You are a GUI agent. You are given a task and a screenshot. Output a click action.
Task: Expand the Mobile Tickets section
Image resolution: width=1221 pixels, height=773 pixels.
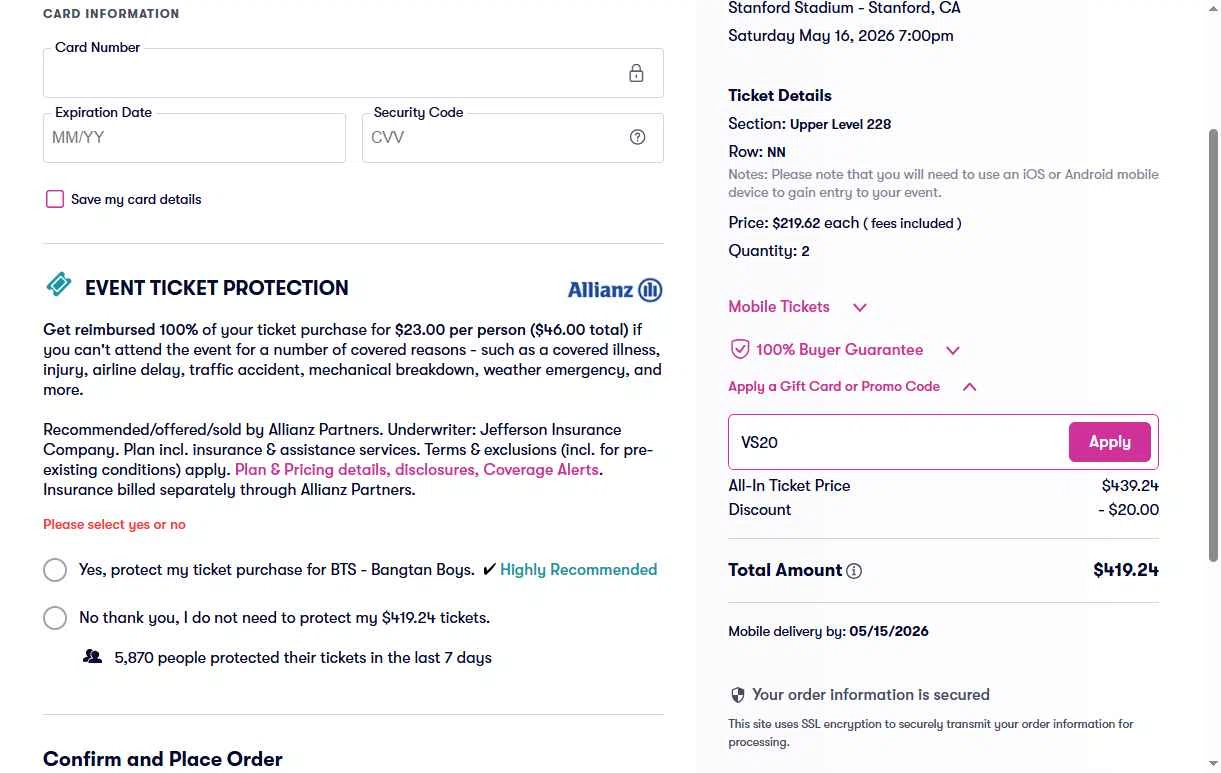(859, 307)
